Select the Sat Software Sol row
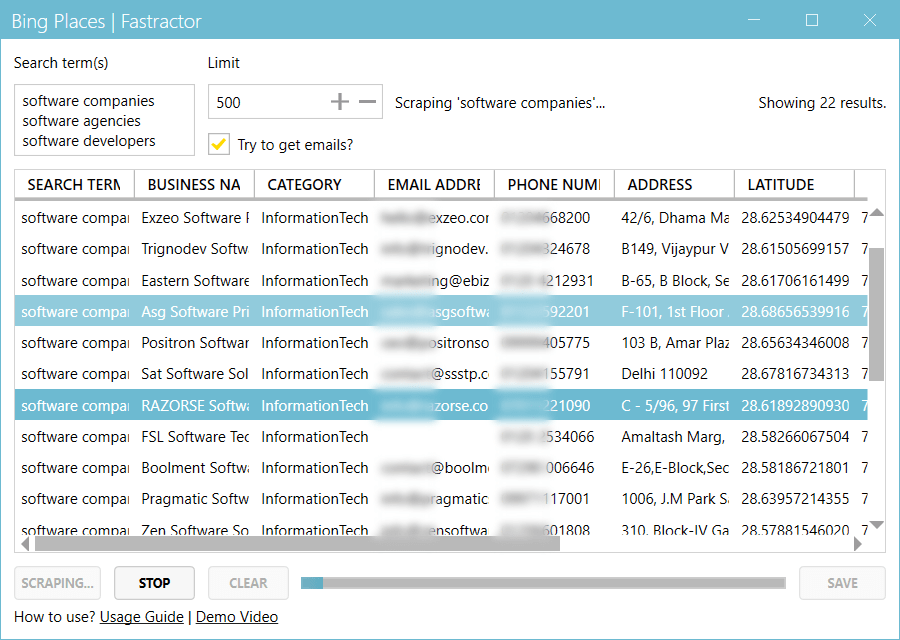The width and height of the screenshot is (900, 640). (441, 374)
